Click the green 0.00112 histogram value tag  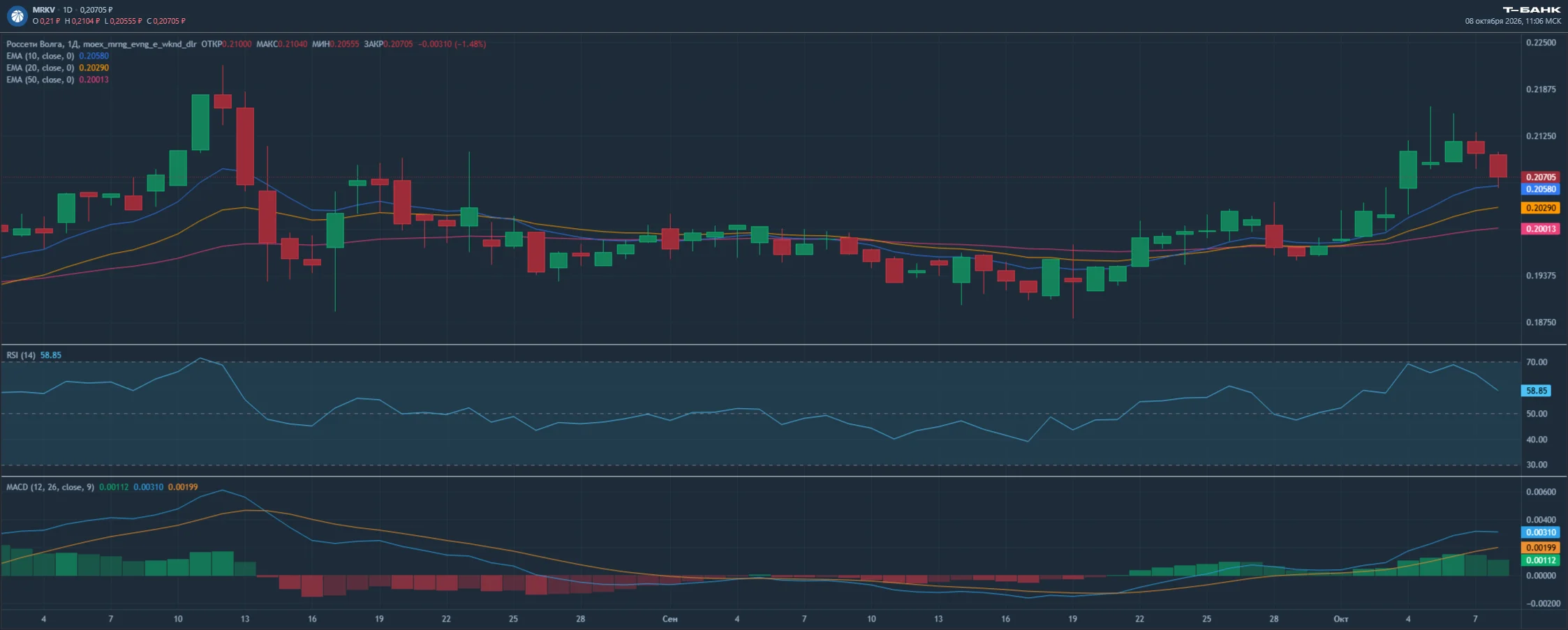tap(1541, 560)
